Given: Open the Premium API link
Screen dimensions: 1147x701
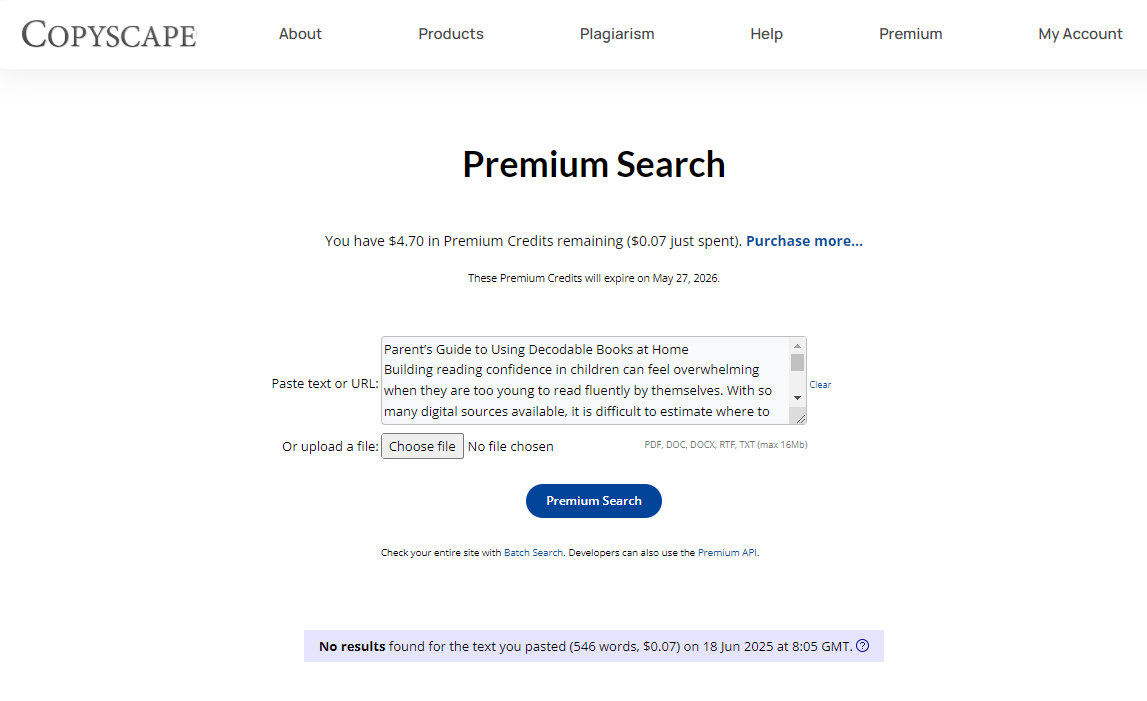Looking at the screenshot, I should pyautogui.click(x=727, y=553).
